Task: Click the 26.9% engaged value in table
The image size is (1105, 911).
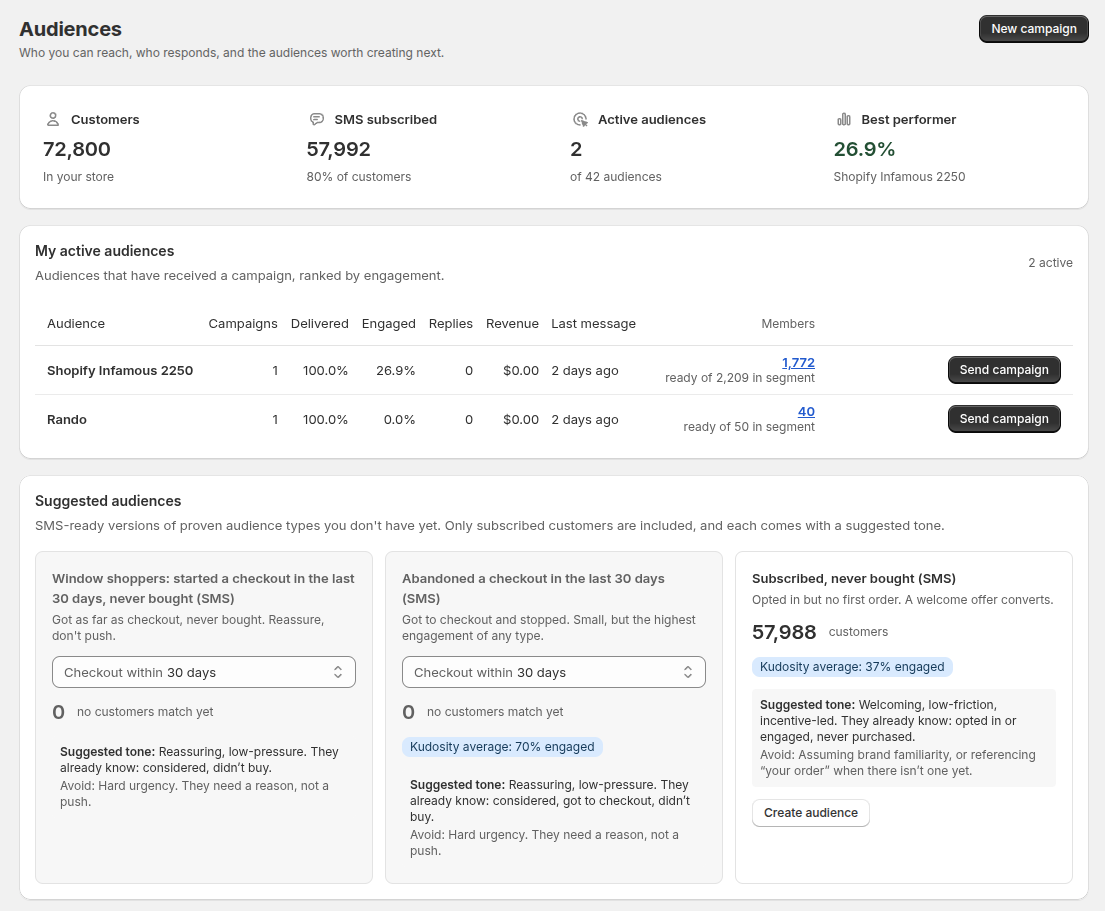Action: 395,371
